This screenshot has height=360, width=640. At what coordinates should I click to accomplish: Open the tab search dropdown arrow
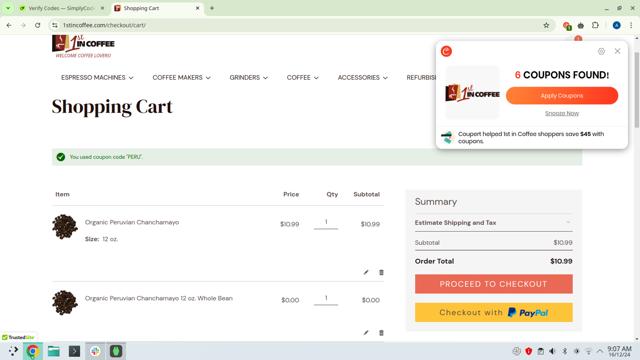[x=8, y=8]
